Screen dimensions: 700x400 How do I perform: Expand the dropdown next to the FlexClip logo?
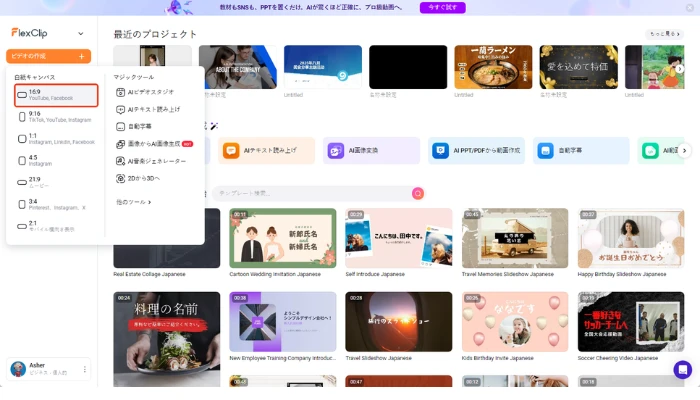pos(81,33)
